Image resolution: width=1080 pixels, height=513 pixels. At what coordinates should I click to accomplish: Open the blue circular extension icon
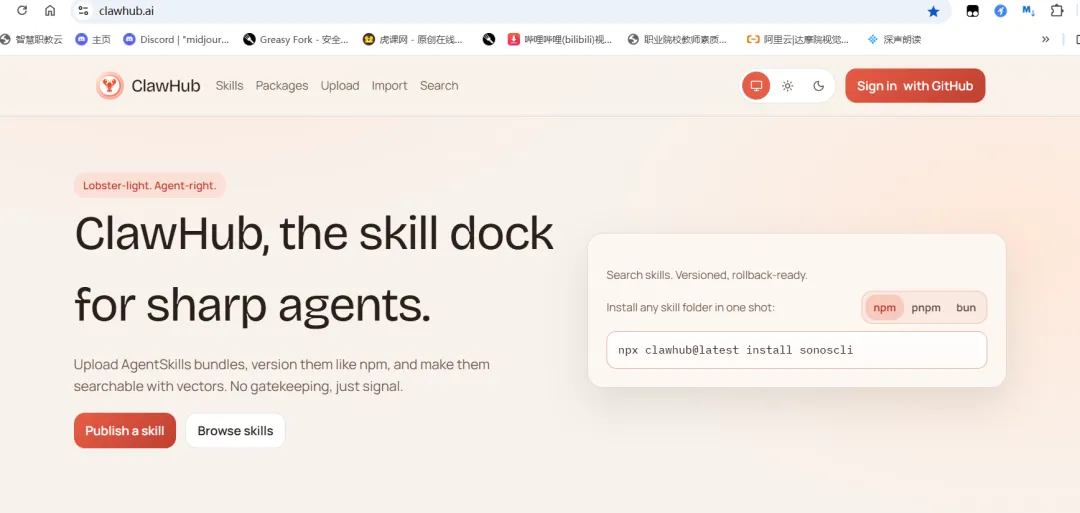point(1000,11)
